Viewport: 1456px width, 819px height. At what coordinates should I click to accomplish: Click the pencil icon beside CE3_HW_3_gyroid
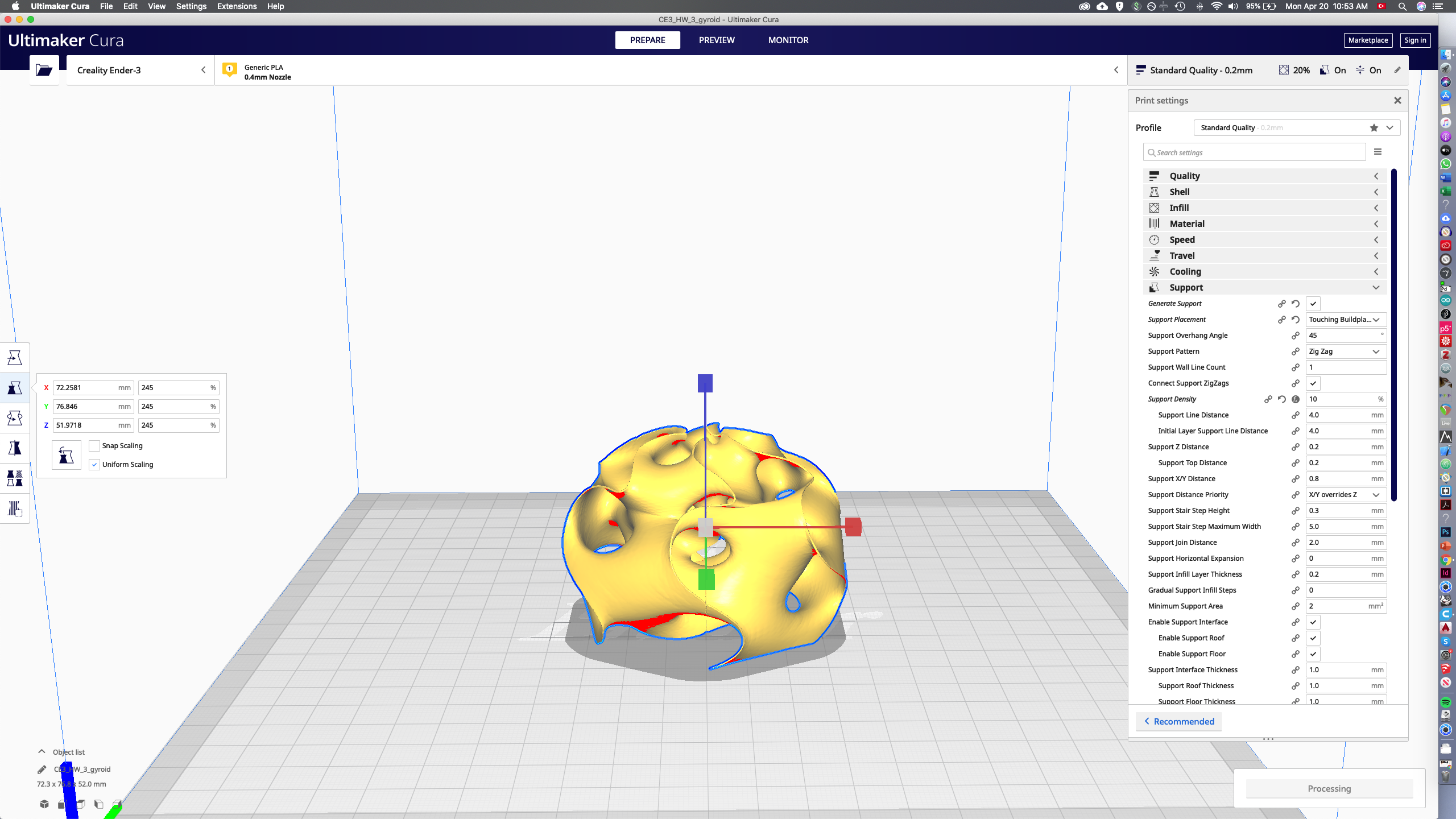pos(42,770)
